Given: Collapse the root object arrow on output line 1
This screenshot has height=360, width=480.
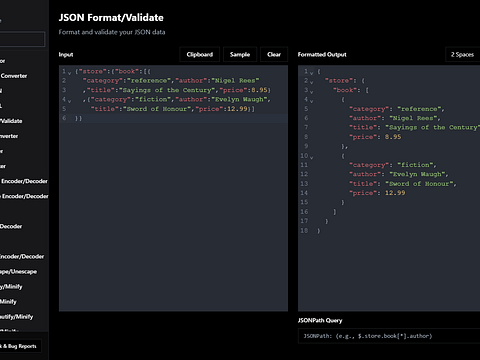Looking at the screenshot, I should [x=311, y=72].
